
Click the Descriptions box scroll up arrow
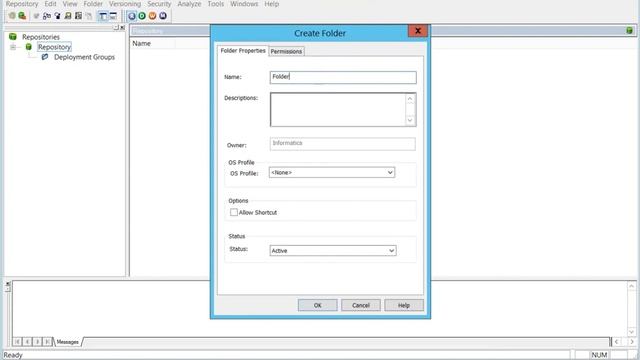click(x=410, y=99)
